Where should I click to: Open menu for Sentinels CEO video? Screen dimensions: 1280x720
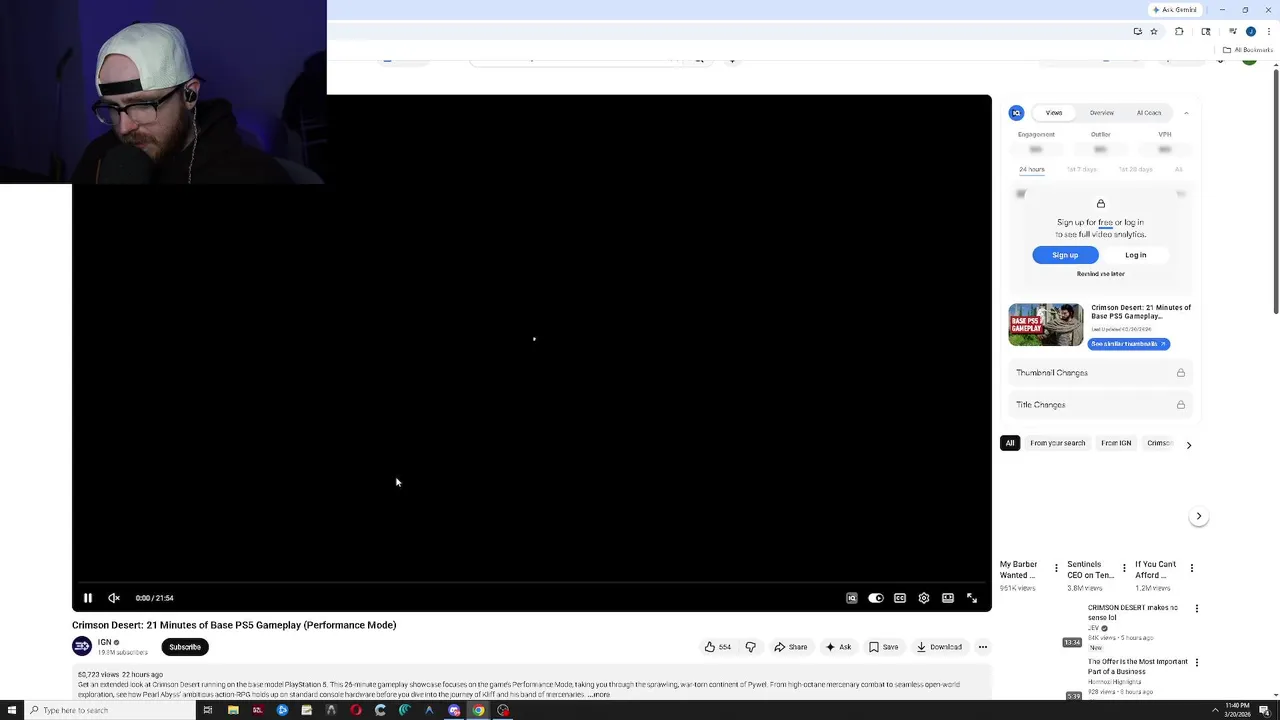pos(1124,568)
